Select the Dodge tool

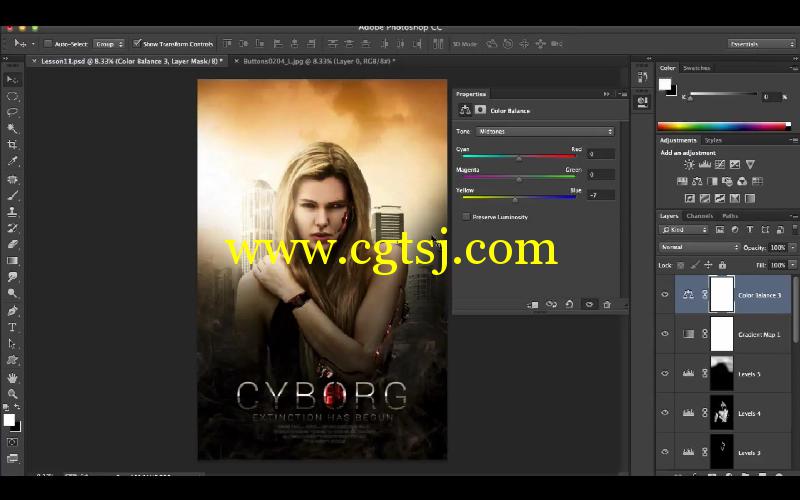click(12, 293)
